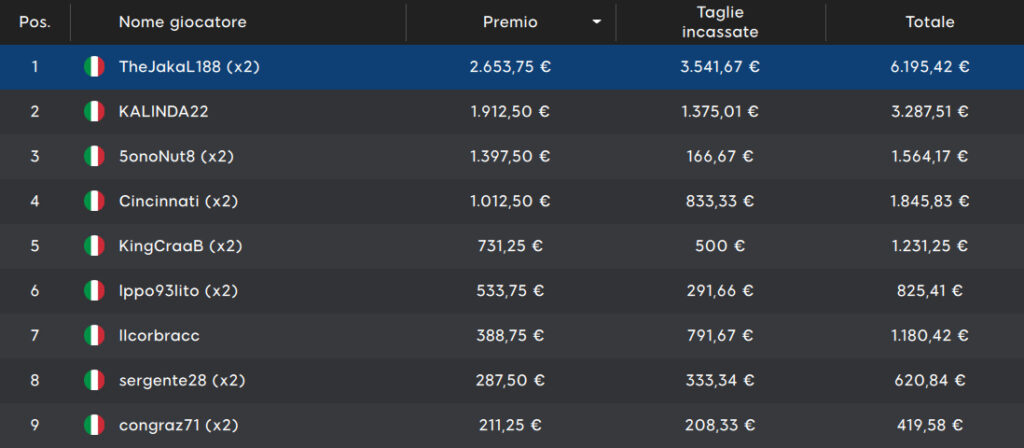
Task: Click the flag icon next to Ippo93lito
Action: click(94, 291)
